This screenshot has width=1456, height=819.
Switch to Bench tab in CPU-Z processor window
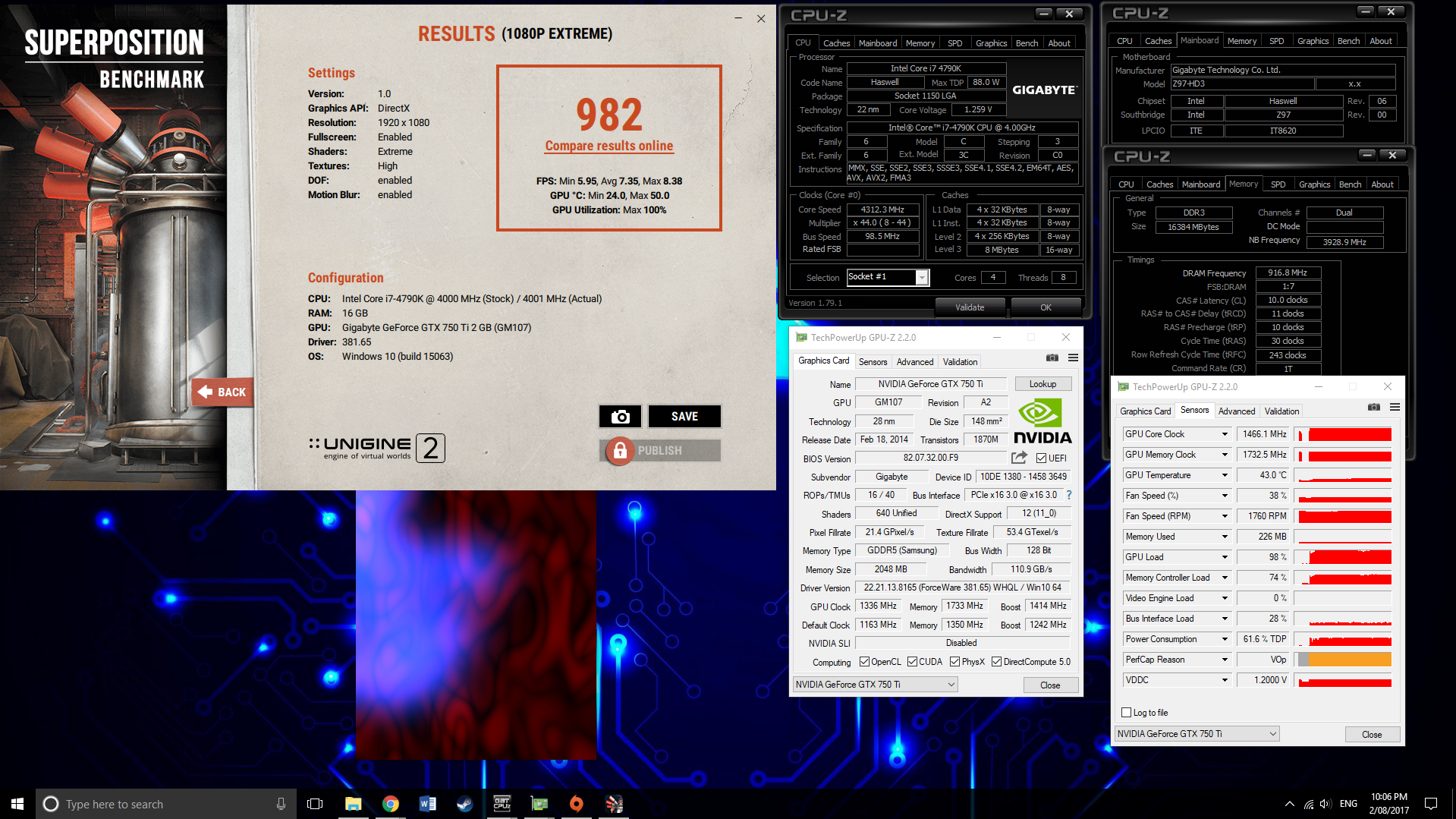[1027, 43]
